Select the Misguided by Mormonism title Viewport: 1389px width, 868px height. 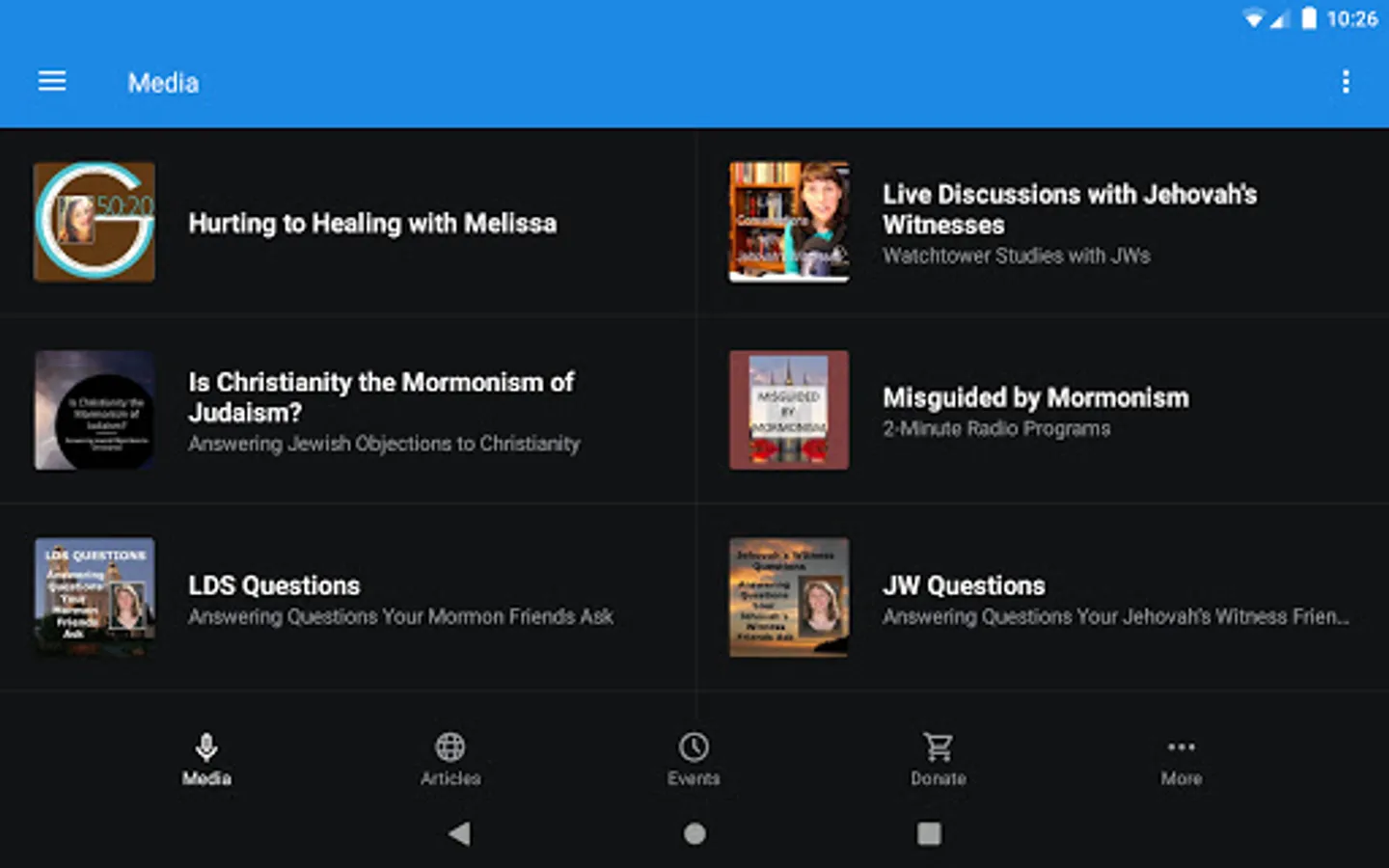click(x=1036, y=397)
